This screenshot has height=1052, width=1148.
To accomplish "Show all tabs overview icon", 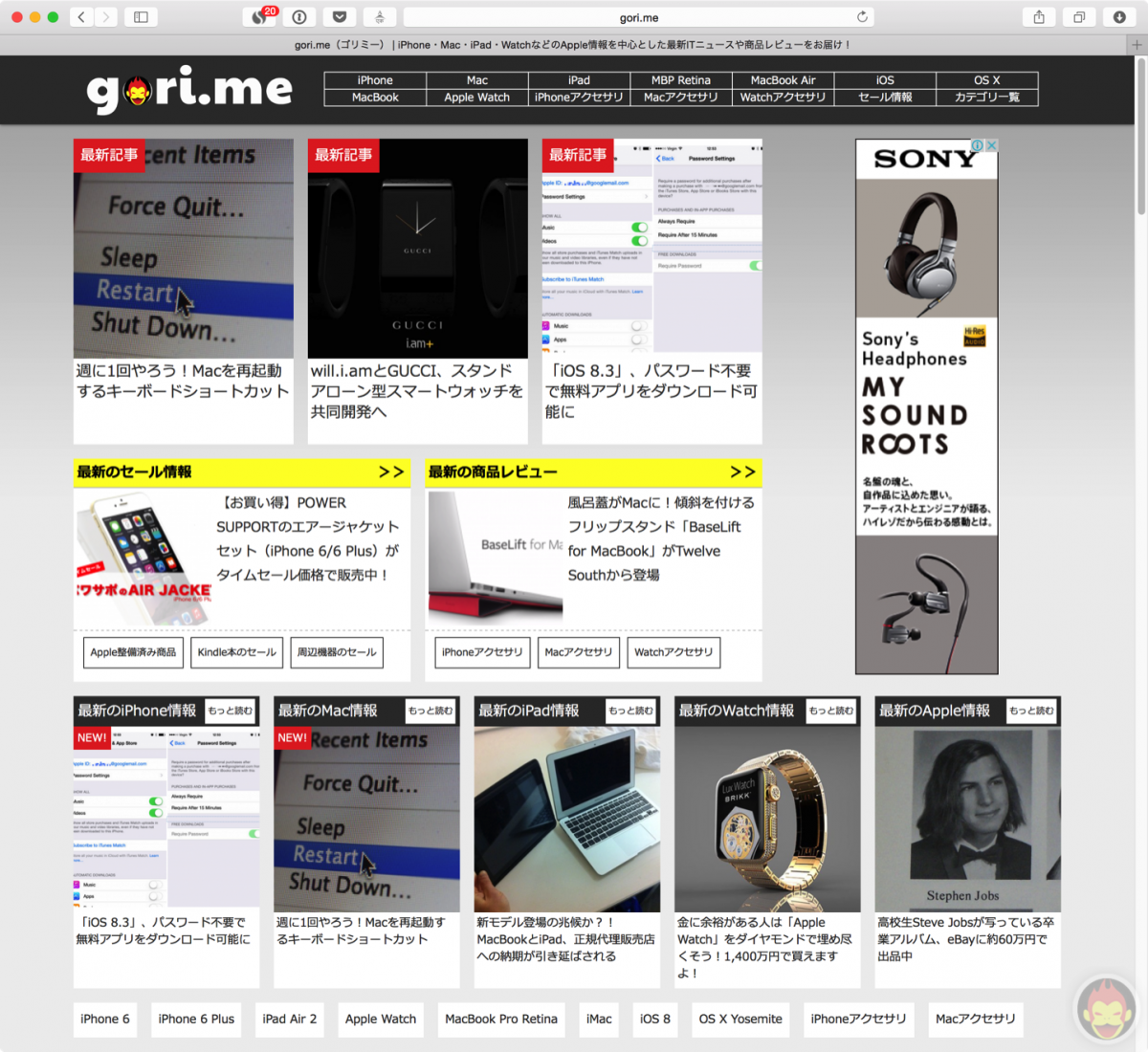I will point(1078,17).
